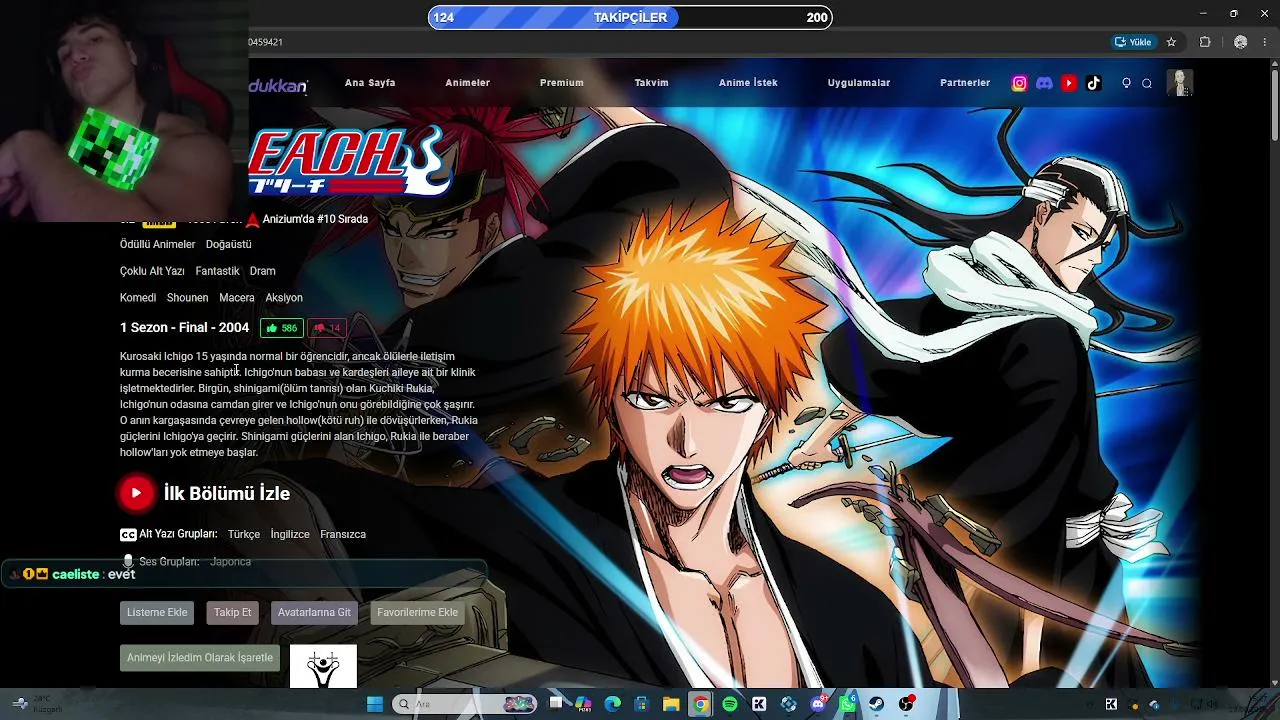Click the "1 Sezon - Final - 2004" text
The height and width of the screenshot is (720, 1280).
[184, 327]
